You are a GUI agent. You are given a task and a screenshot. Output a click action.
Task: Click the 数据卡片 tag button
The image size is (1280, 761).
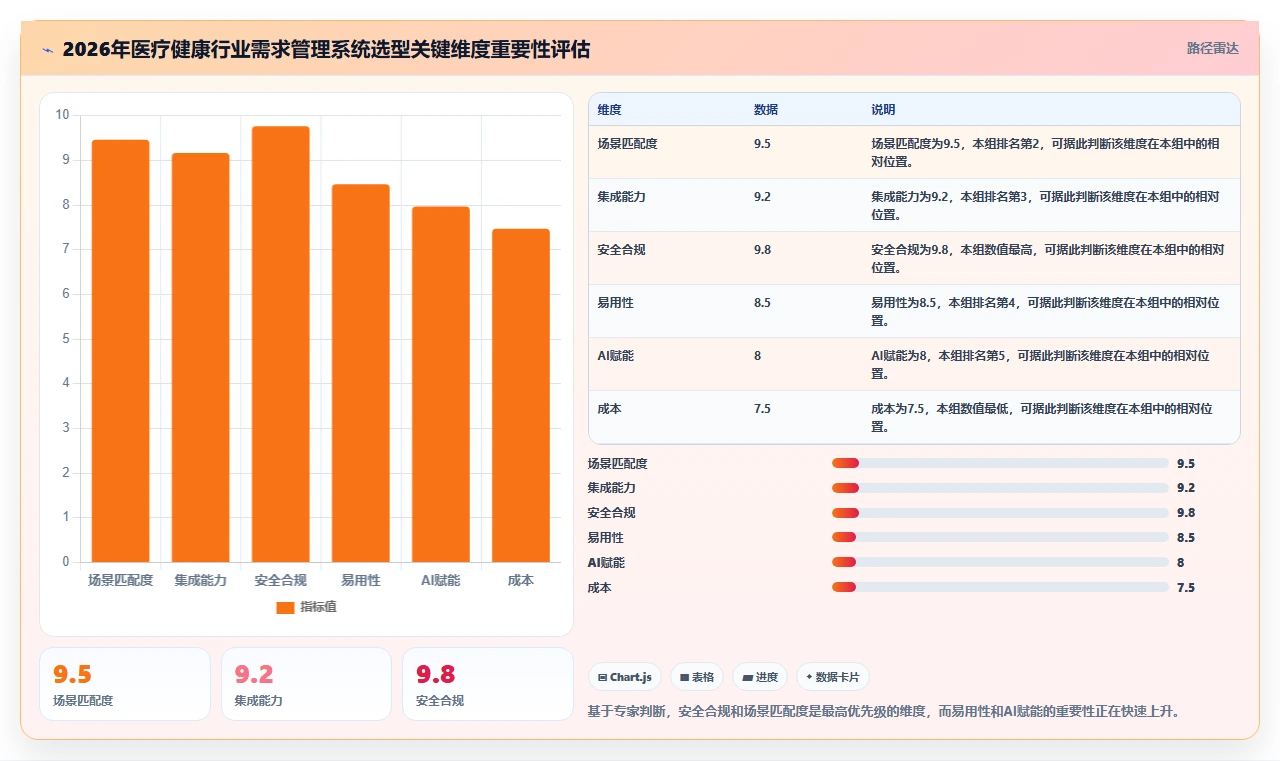point(833,677)
